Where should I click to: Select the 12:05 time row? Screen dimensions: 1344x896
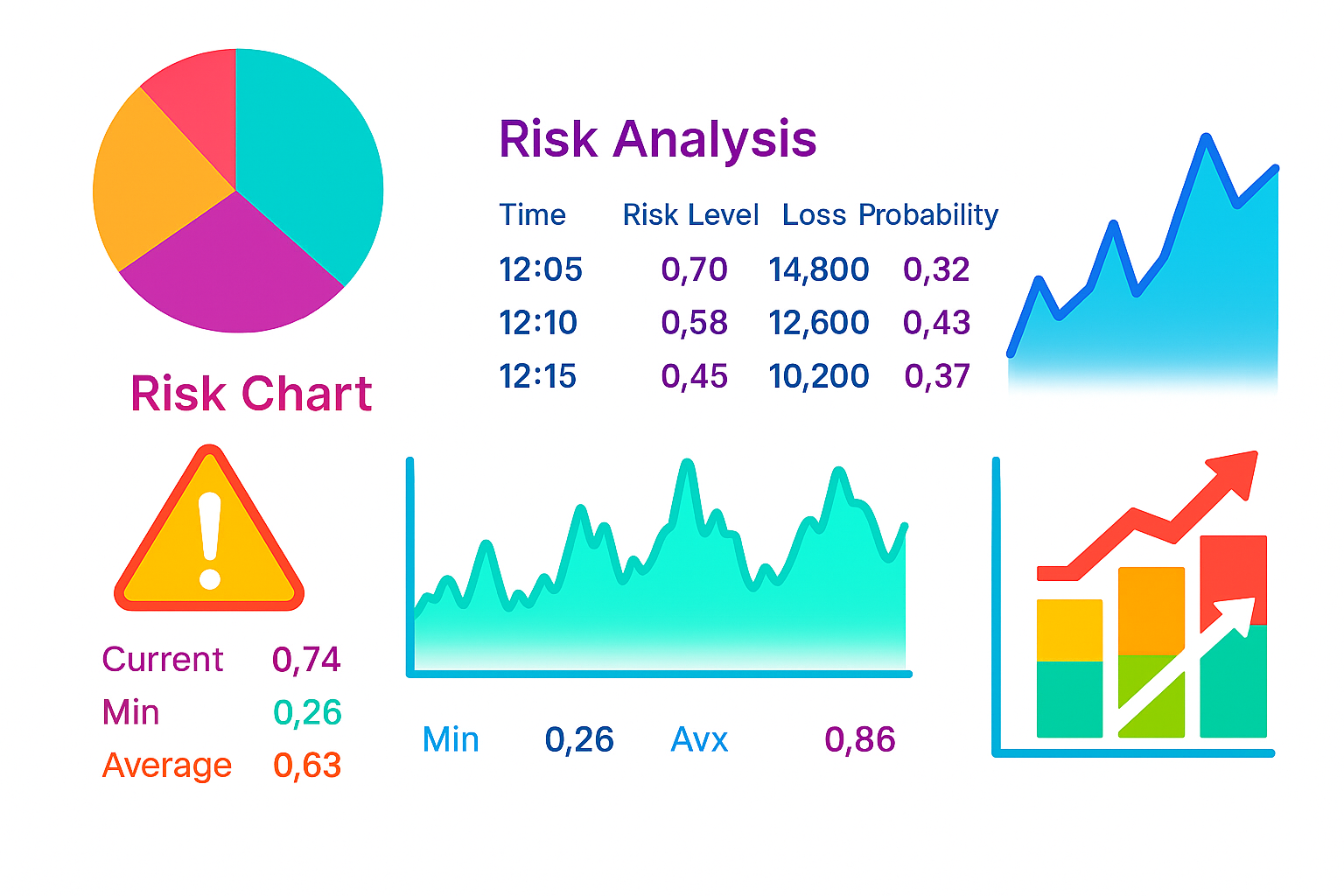(x=540, y=269)
